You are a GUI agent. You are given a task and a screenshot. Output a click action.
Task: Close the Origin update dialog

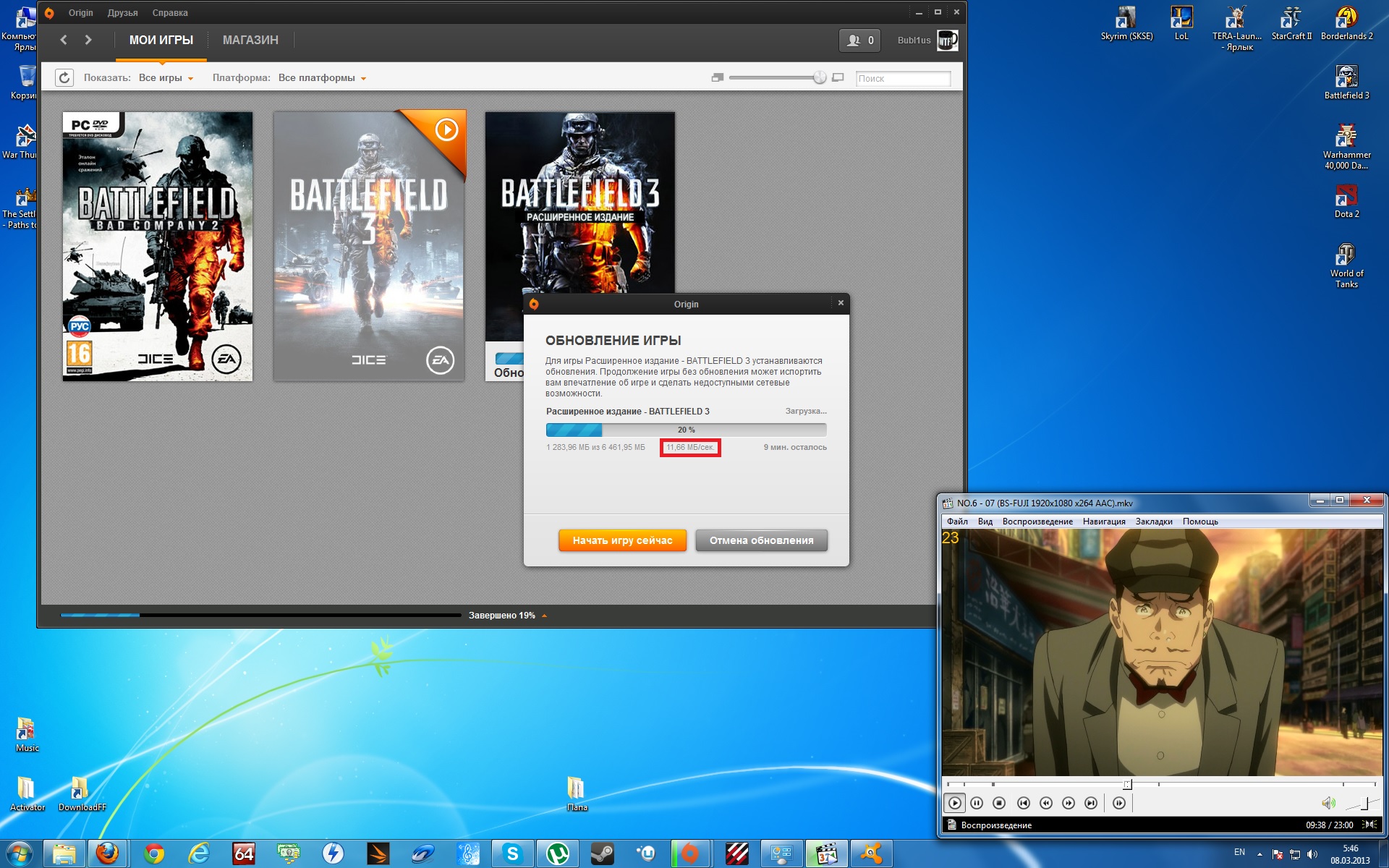841,303
